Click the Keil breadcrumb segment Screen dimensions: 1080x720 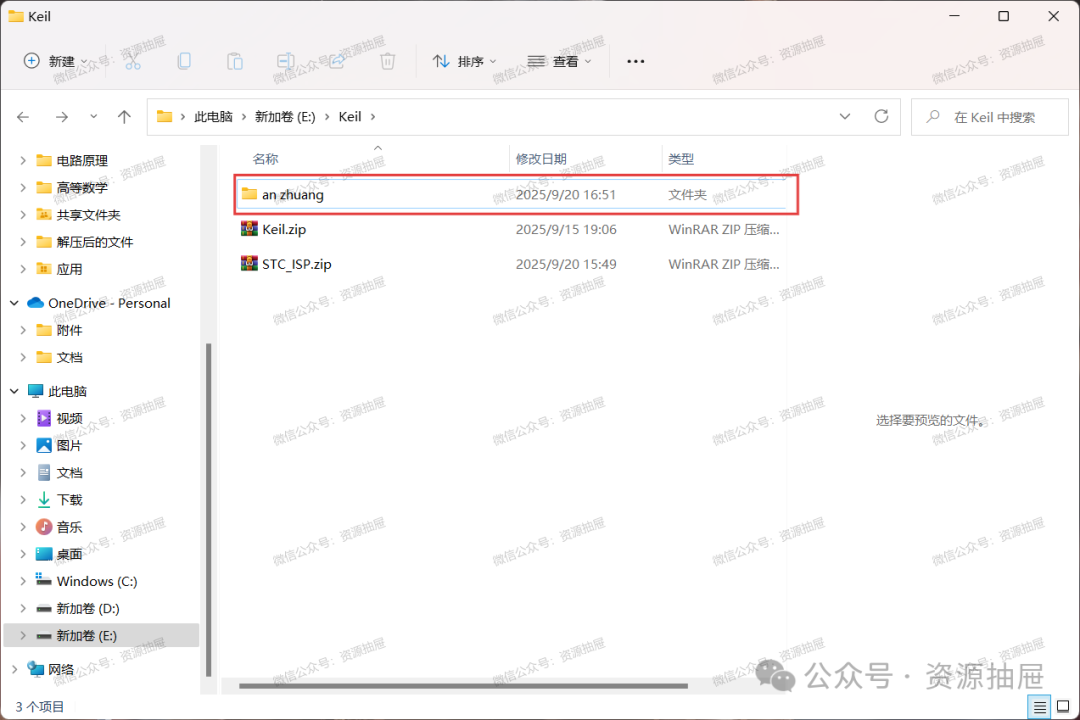[350, 116]
